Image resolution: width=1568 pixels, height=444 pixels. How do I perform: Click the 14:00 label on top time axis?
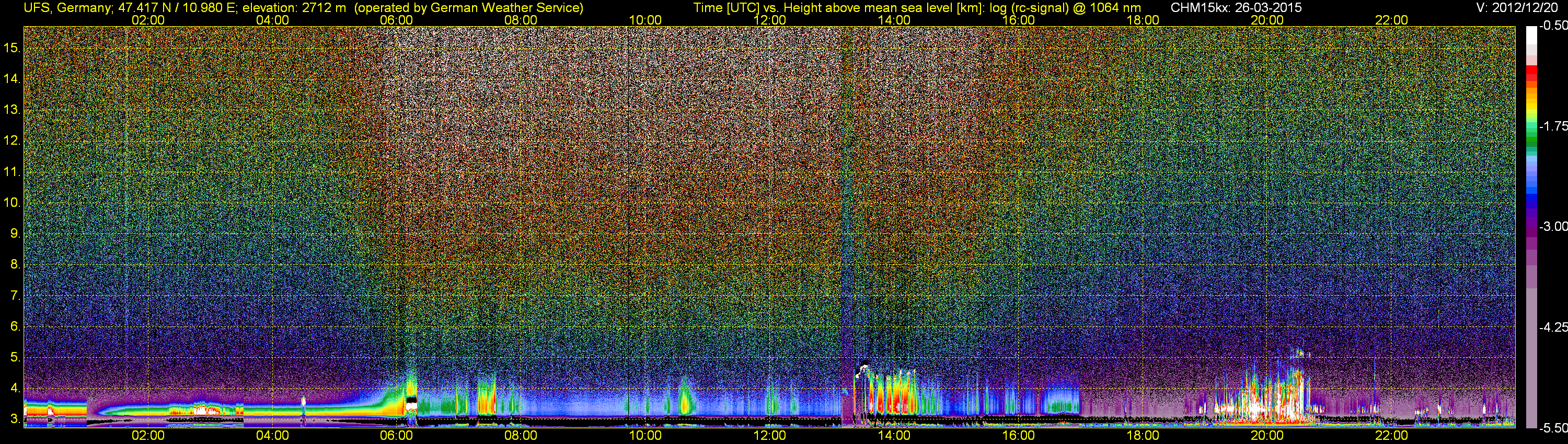click(894, 20)
